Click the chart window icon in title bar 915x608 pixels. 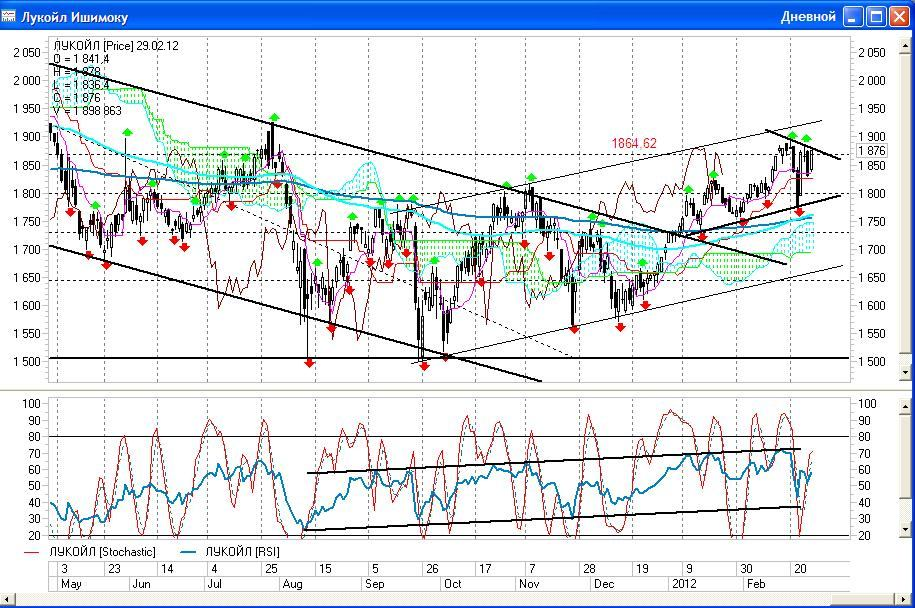click(x=8, y=15)
